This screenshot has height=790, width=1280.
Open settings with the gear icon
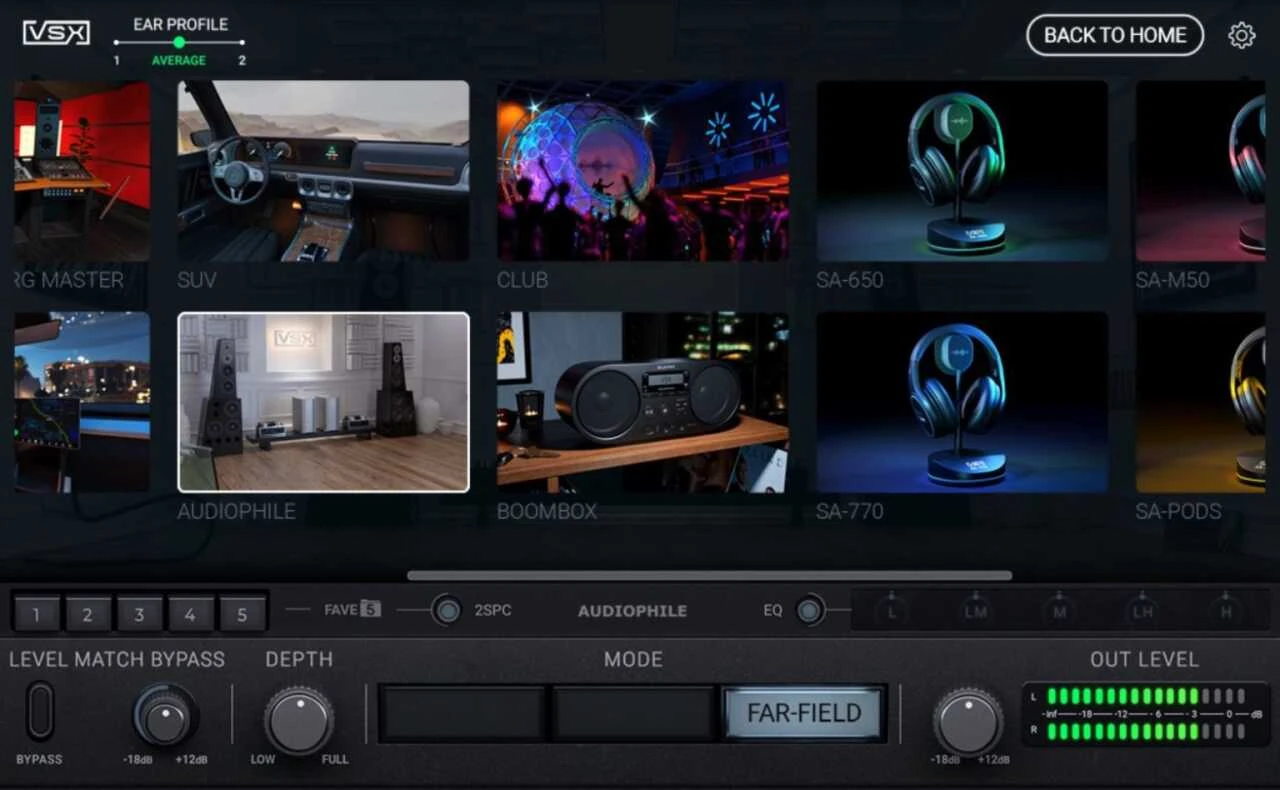tap(1241, 36)
